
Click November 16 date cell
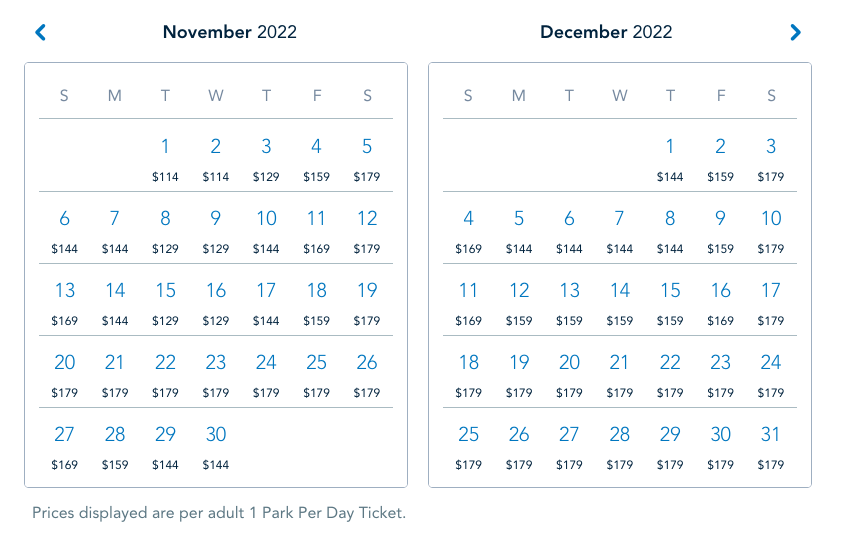click(x=216, y=301)
